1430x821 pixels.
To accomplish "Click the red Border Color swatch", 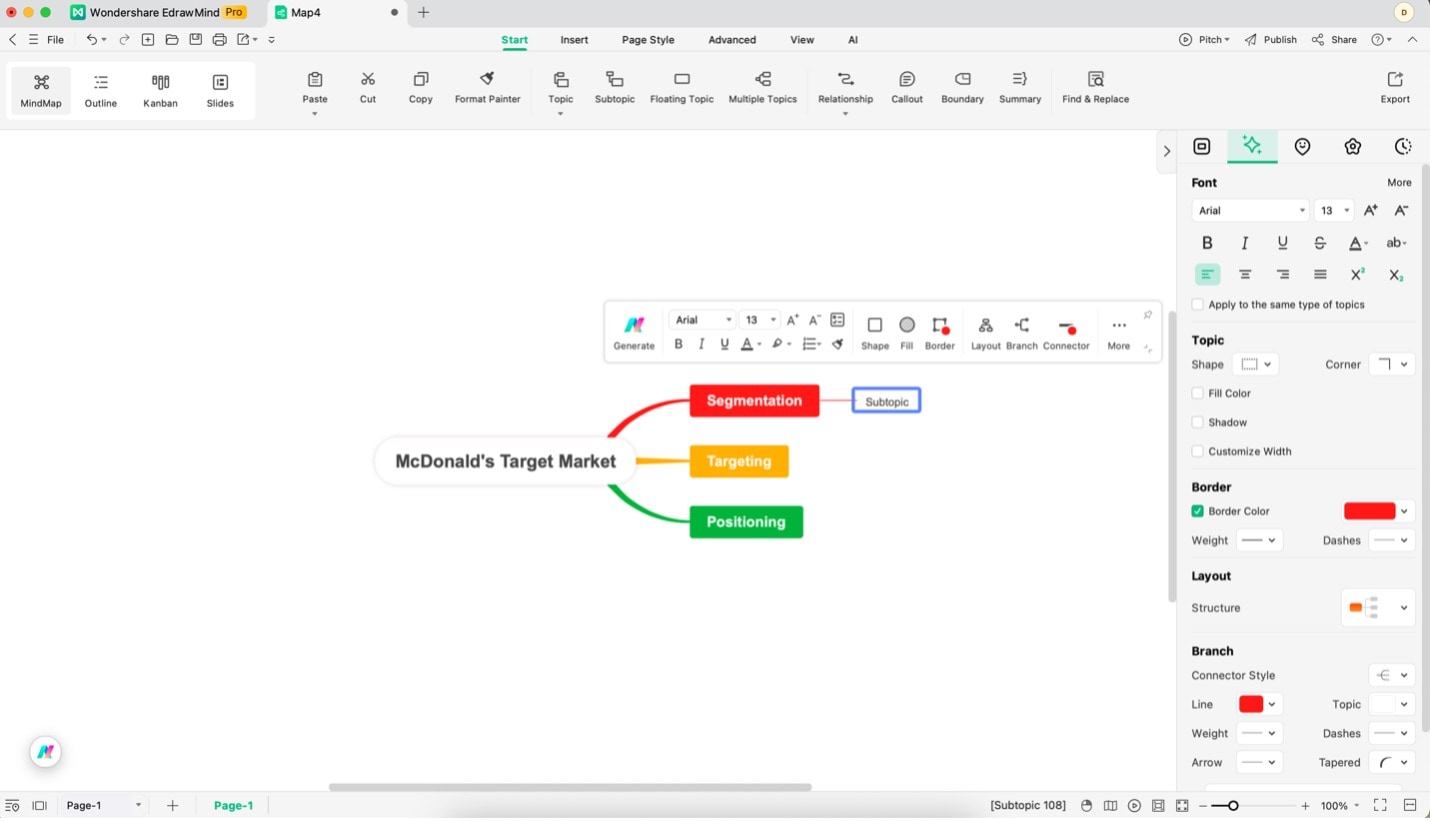I will coord(1369,511).
